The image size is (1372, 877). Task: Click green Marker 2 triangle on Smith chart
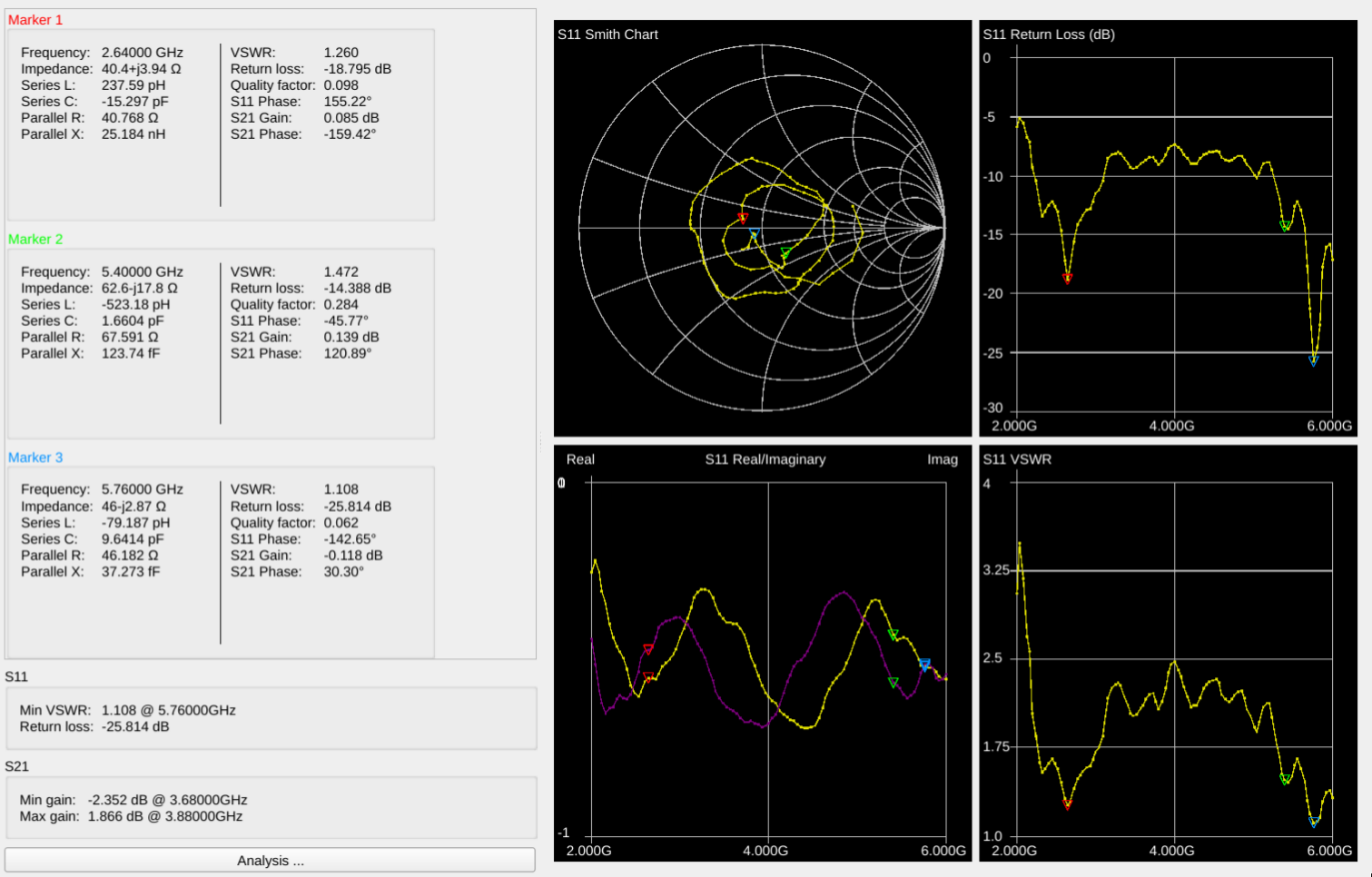coord(785,252)
